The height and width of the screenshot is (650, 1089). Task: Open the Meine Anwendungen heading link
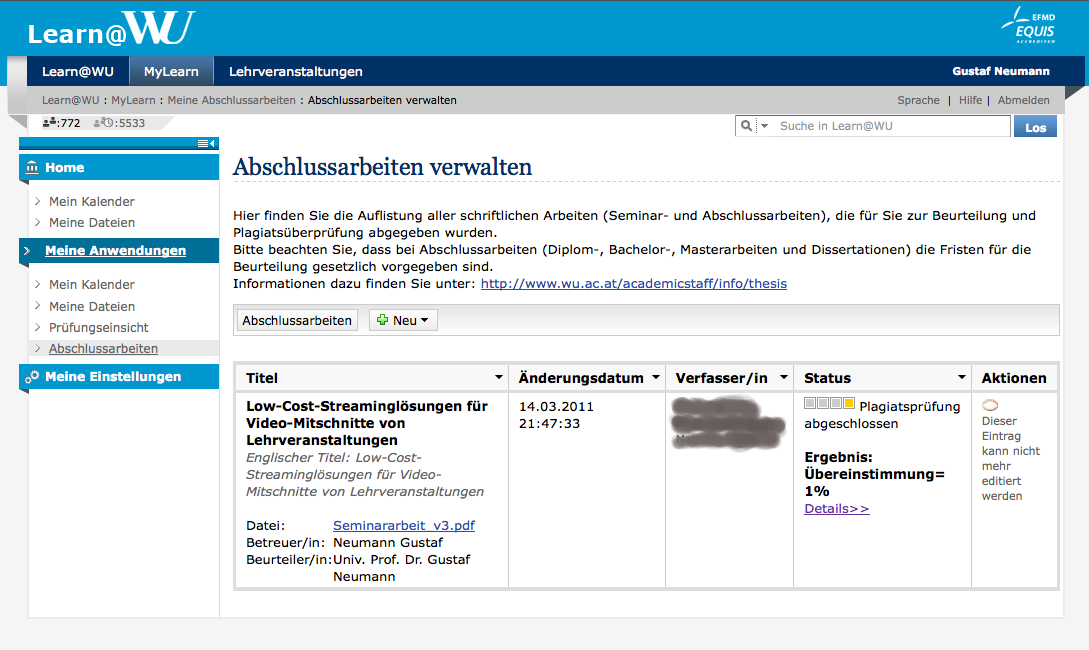115,251
